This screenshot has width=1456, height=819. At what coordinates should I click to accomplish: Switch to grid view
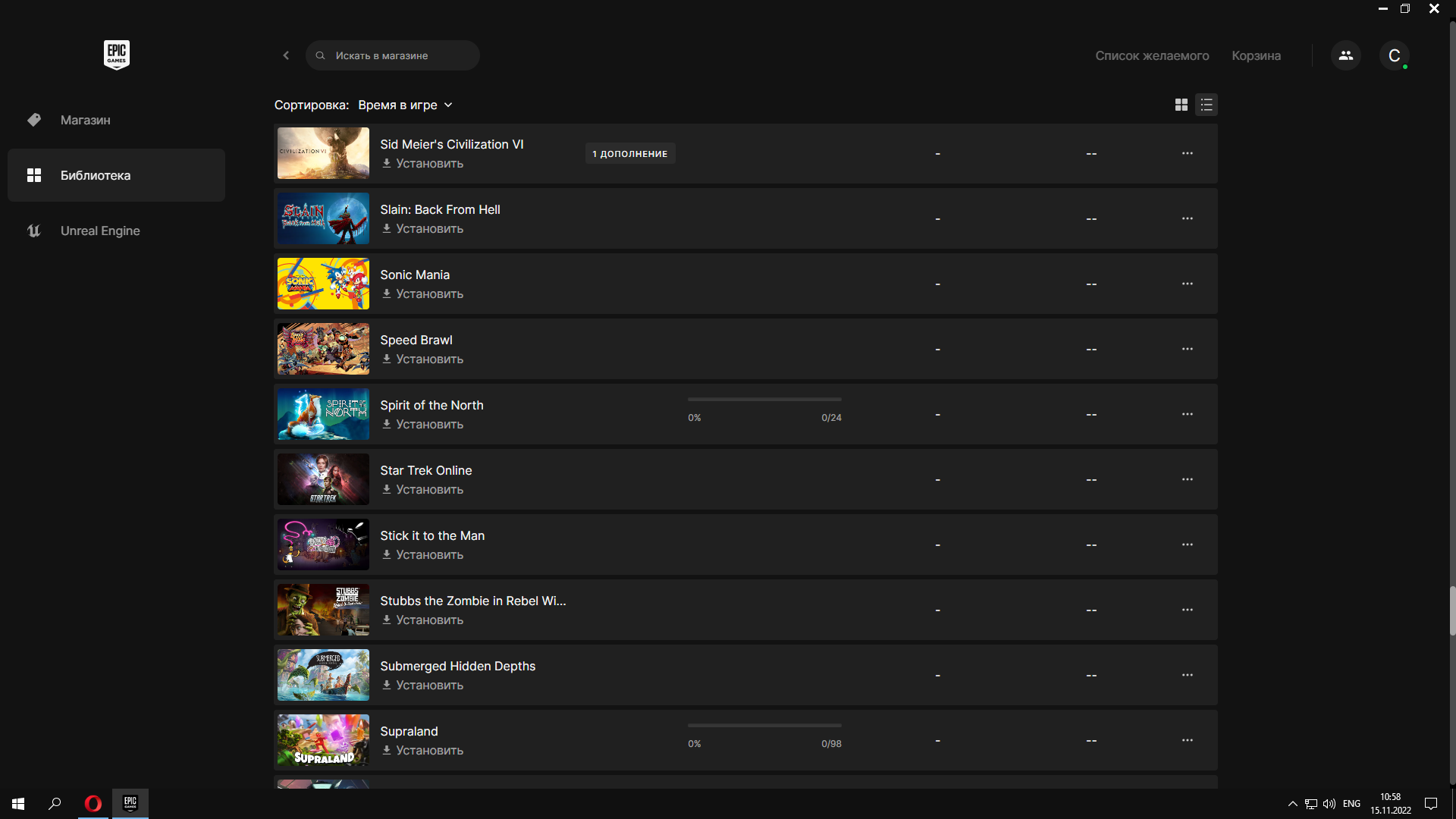click(x=1181, y=105)
